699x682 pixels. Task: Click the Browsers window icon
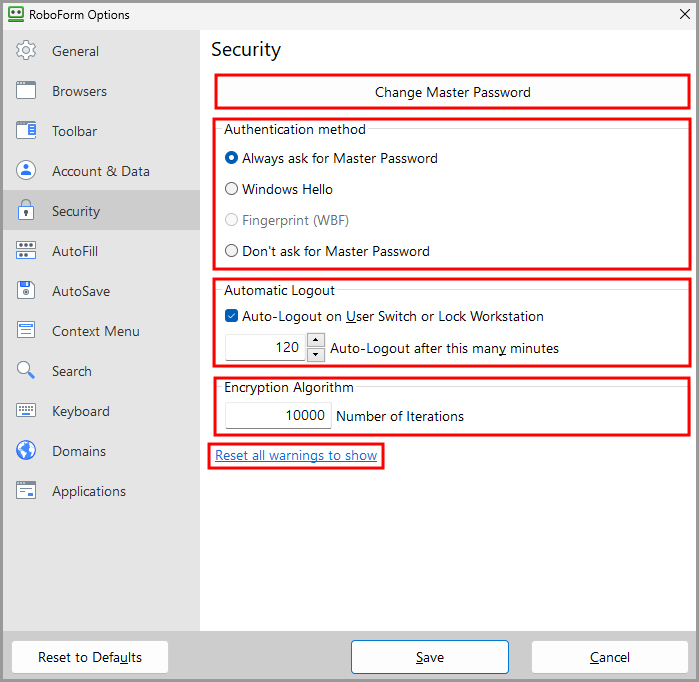pyautogui.click(x=26, y=90)
